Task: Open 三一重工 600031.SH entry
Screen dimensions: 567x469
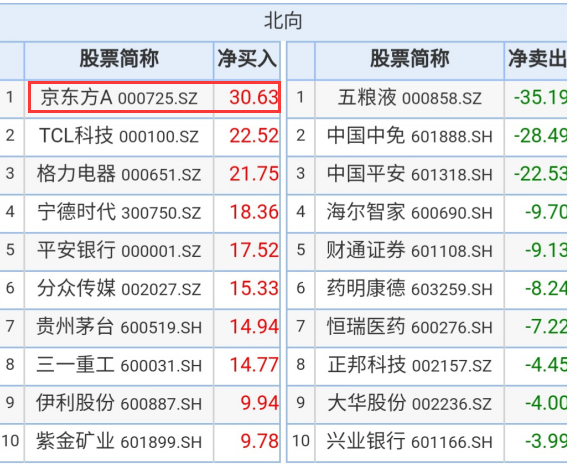Action: click(119, 365)
